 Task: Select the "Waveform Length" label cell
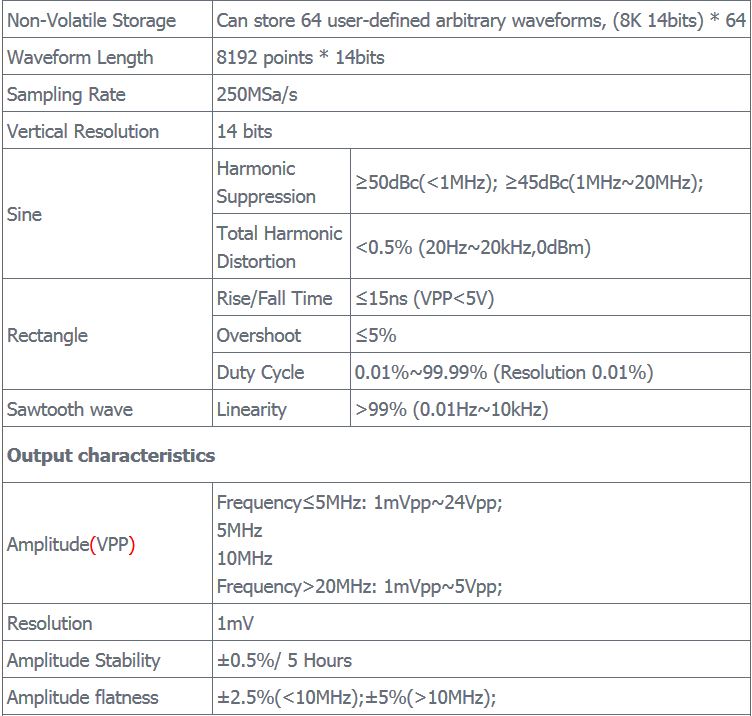click(80, 57)
